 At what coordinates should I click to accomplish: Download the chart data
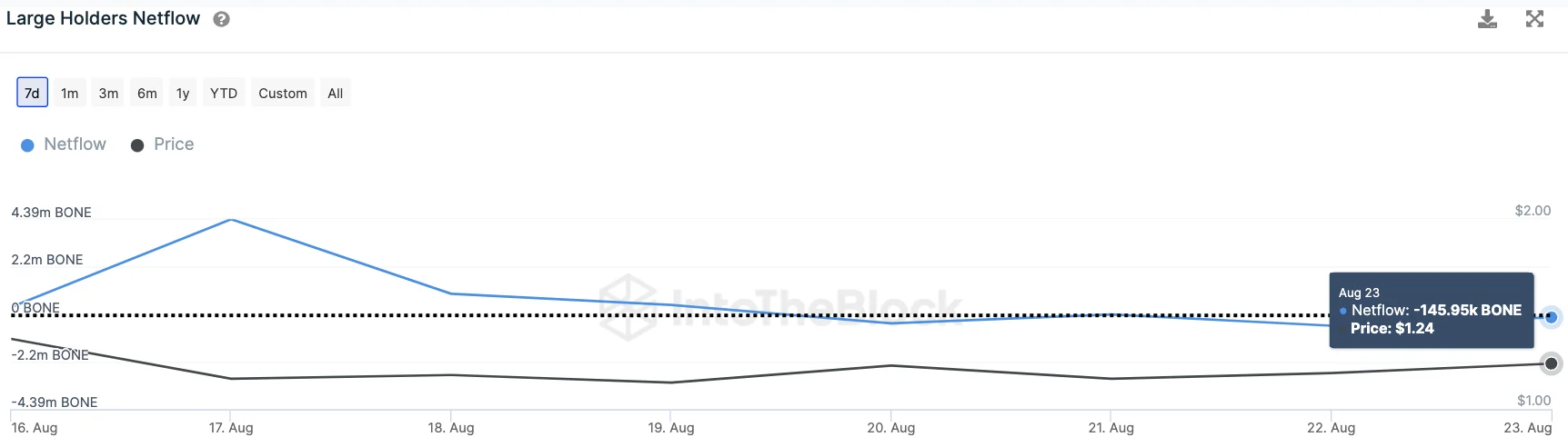pos(1487,19)
